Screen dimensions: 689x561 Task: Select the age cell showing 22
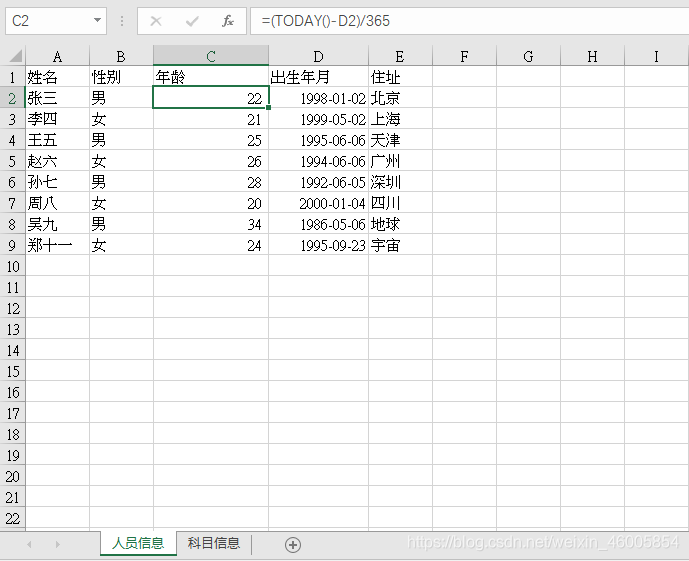coord(211,98)
